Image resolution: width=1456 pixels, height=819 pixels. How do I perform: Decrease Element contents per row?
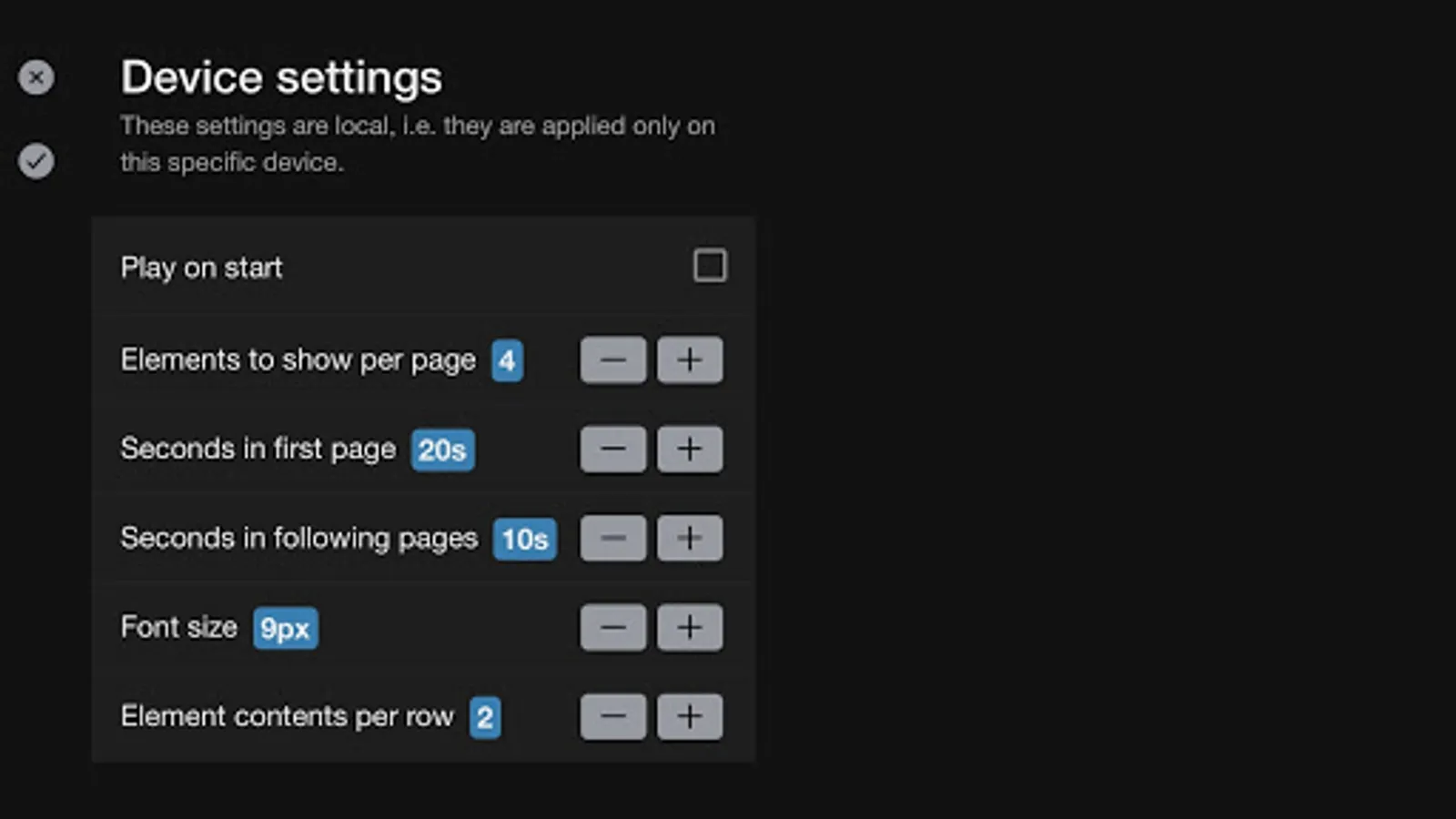(x=613, y=716)
